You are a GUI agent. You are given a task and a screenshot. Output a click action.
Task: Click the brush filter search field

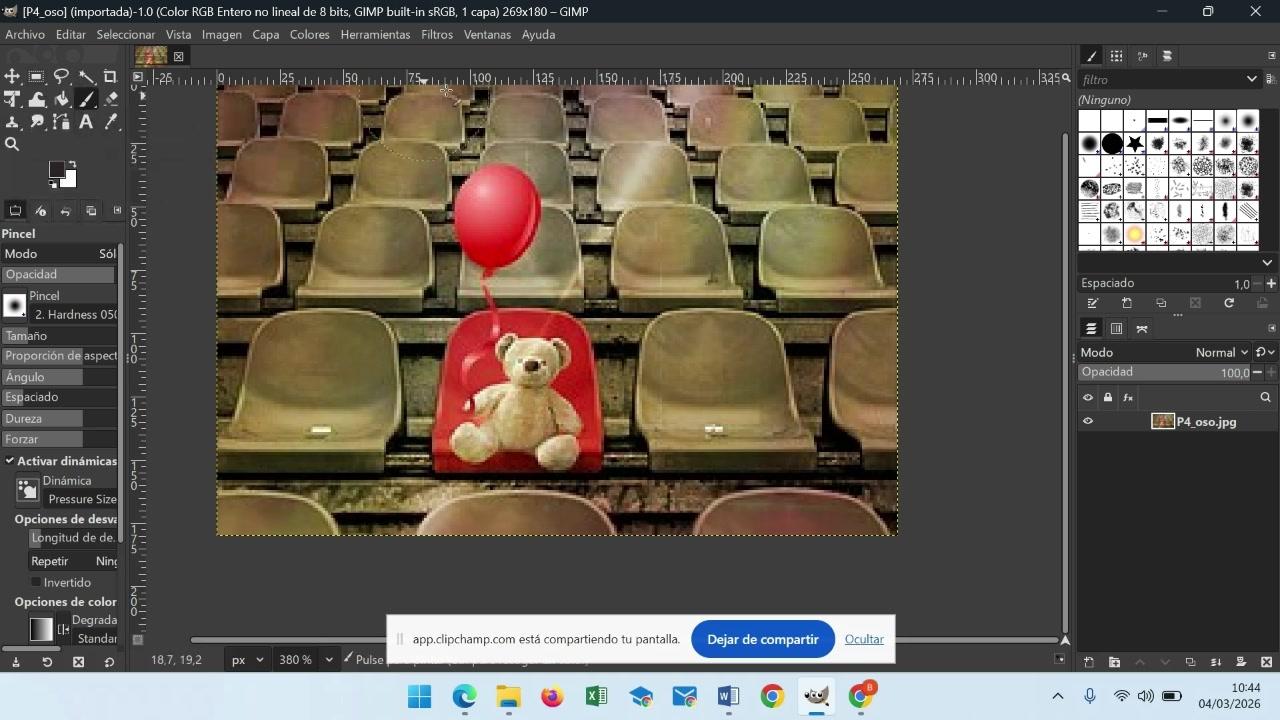tap(1160, 79)
